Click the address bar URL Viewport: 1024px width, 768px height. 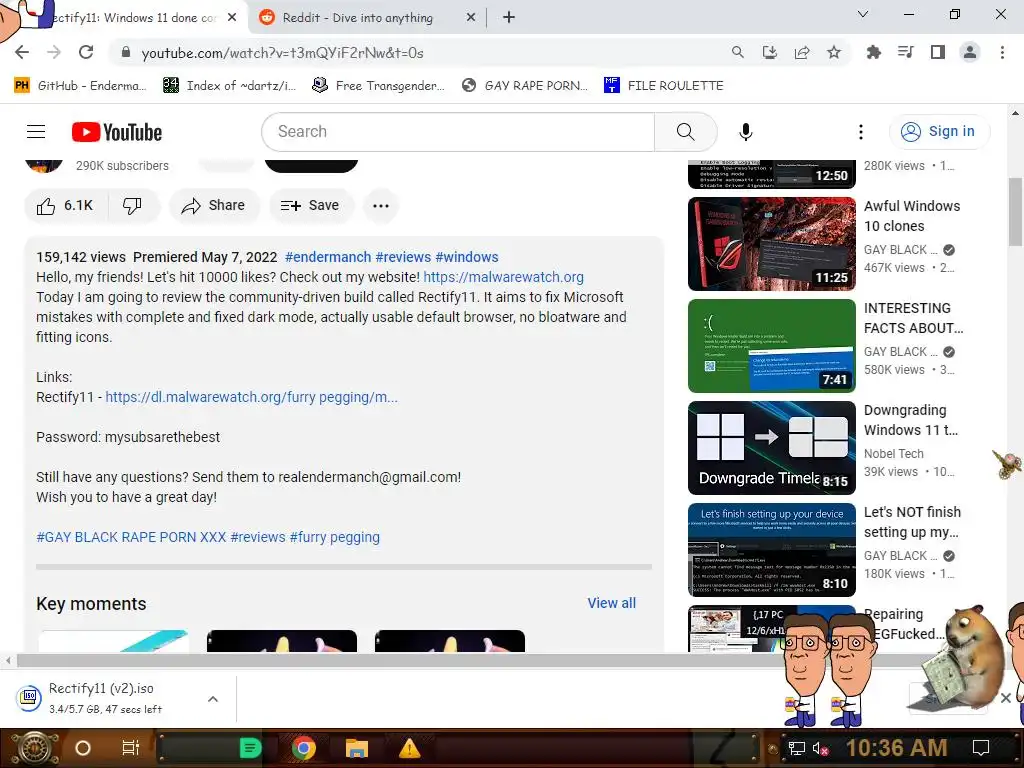point(282,53)
